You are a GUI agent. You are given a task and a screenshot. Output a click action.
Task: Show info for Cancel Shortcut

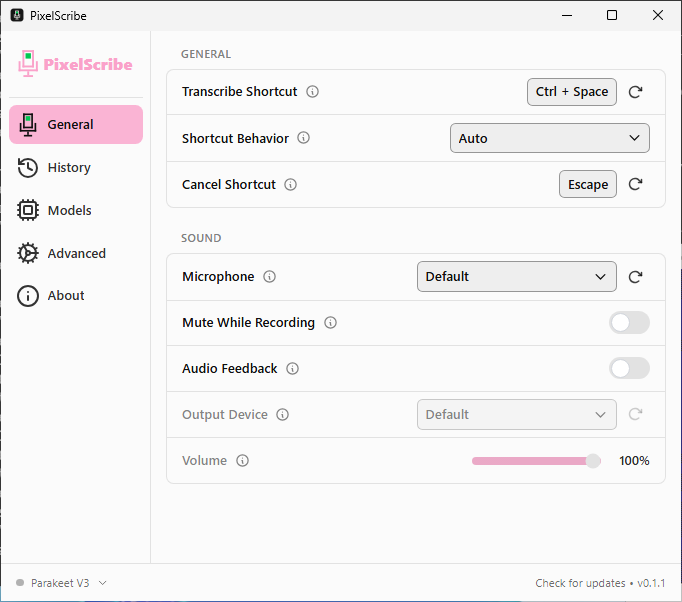291,184
